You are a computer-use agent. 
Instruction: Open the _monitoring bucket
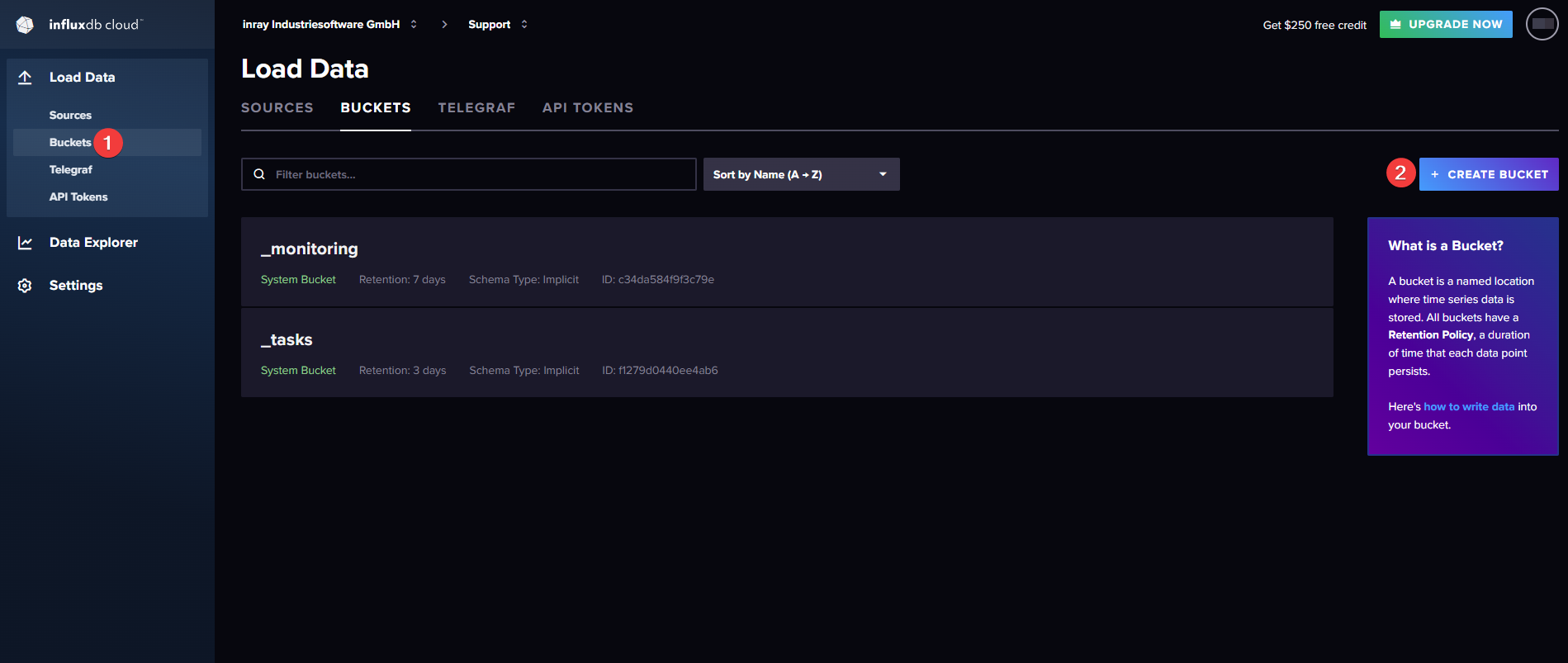tap(310, 249)
